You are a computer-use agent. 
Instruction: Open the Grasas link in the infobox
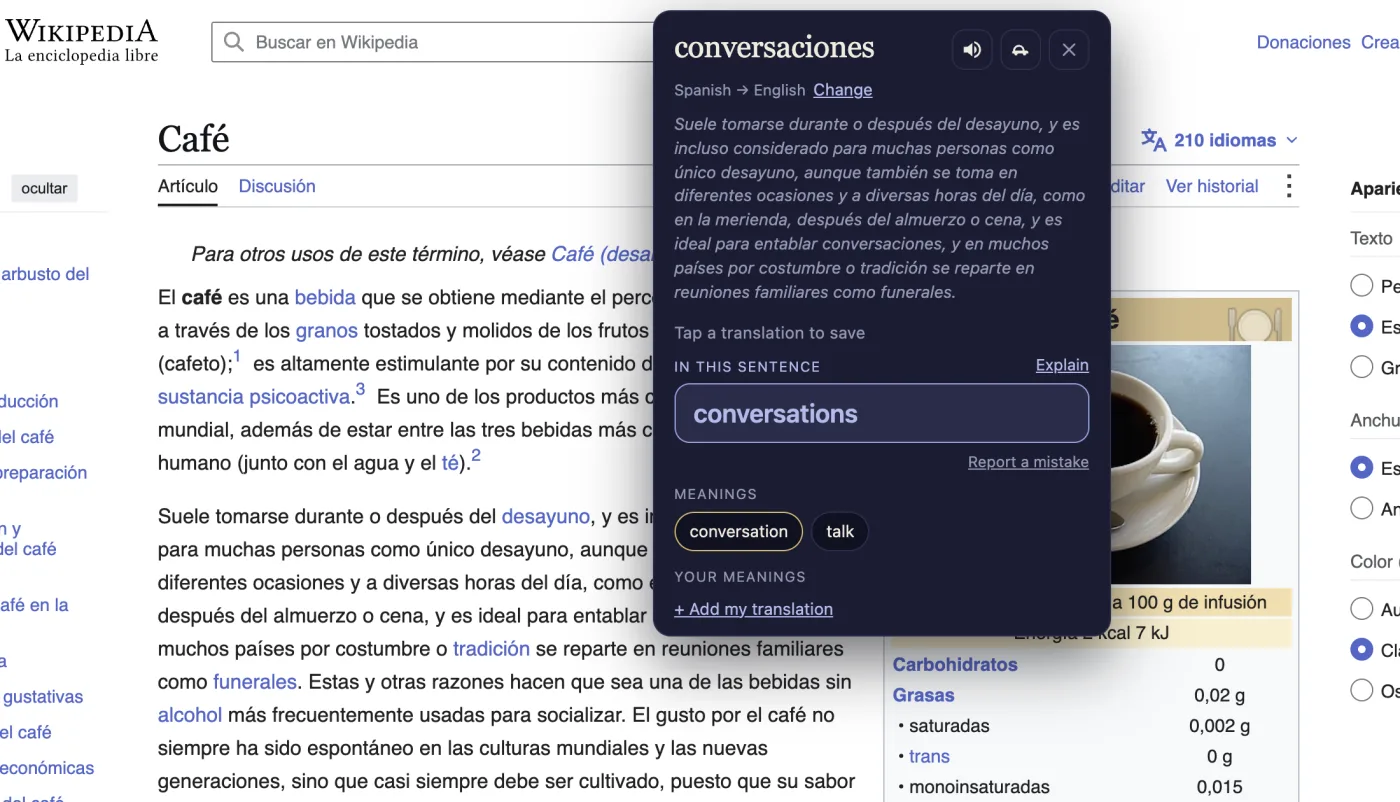coord(923,695)
